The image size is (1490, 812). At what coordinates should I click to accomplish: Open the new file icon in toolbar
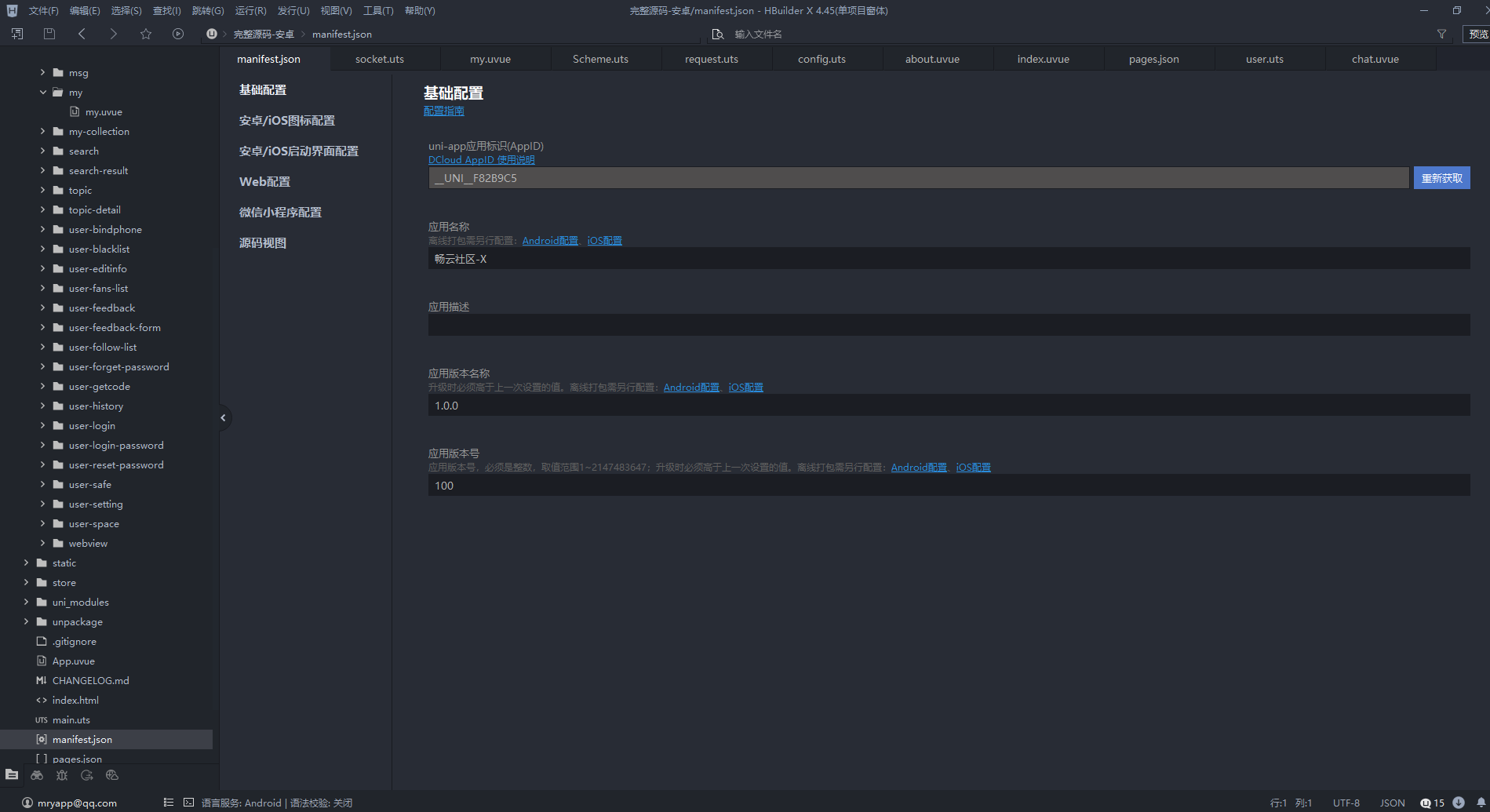(17, 34)
